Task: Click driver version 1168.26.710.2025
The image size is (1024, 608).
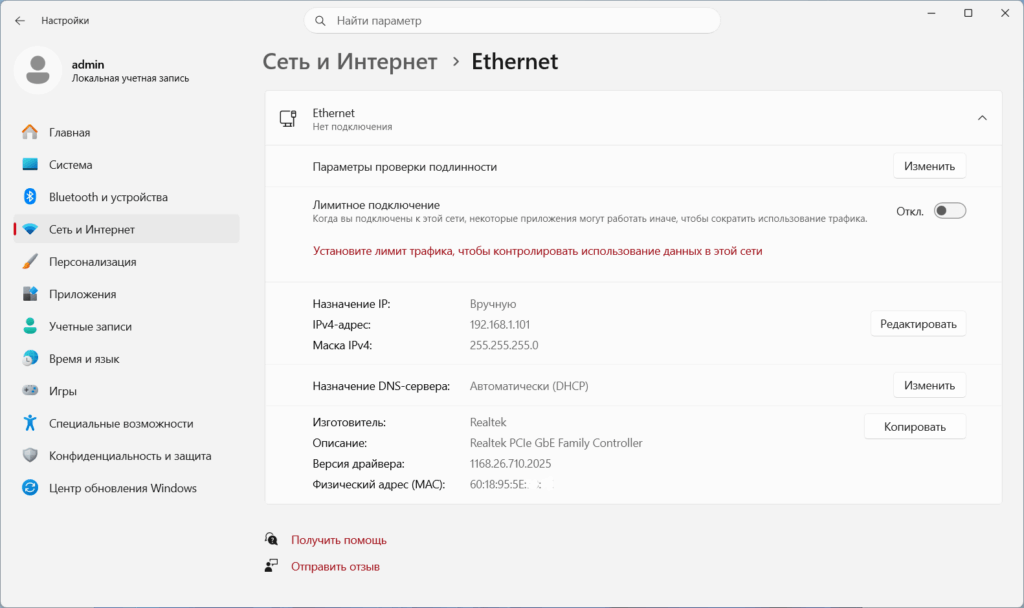Action: tap(510, 464)
